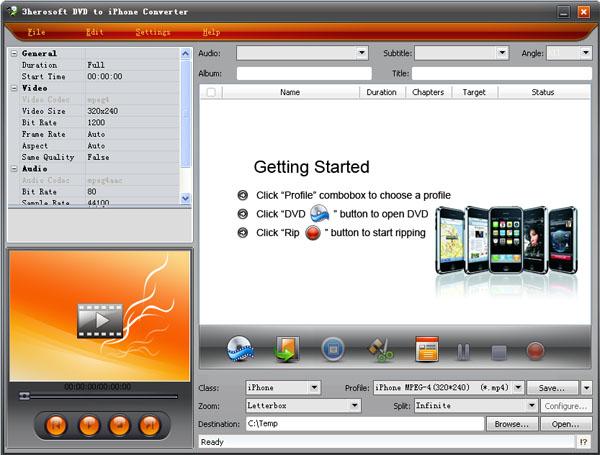Select the Start Time value 00:00:00

click(105, 76)
